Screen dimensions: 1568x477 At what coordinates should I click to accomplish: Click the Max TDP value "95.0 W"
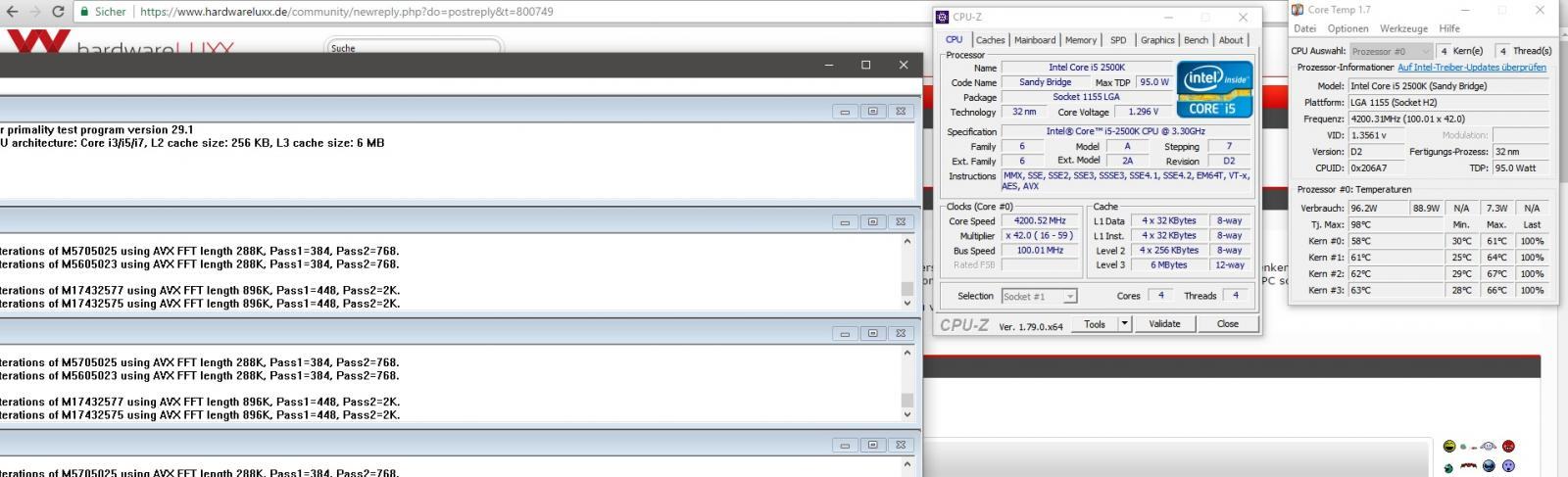(x=1153, y=82)
